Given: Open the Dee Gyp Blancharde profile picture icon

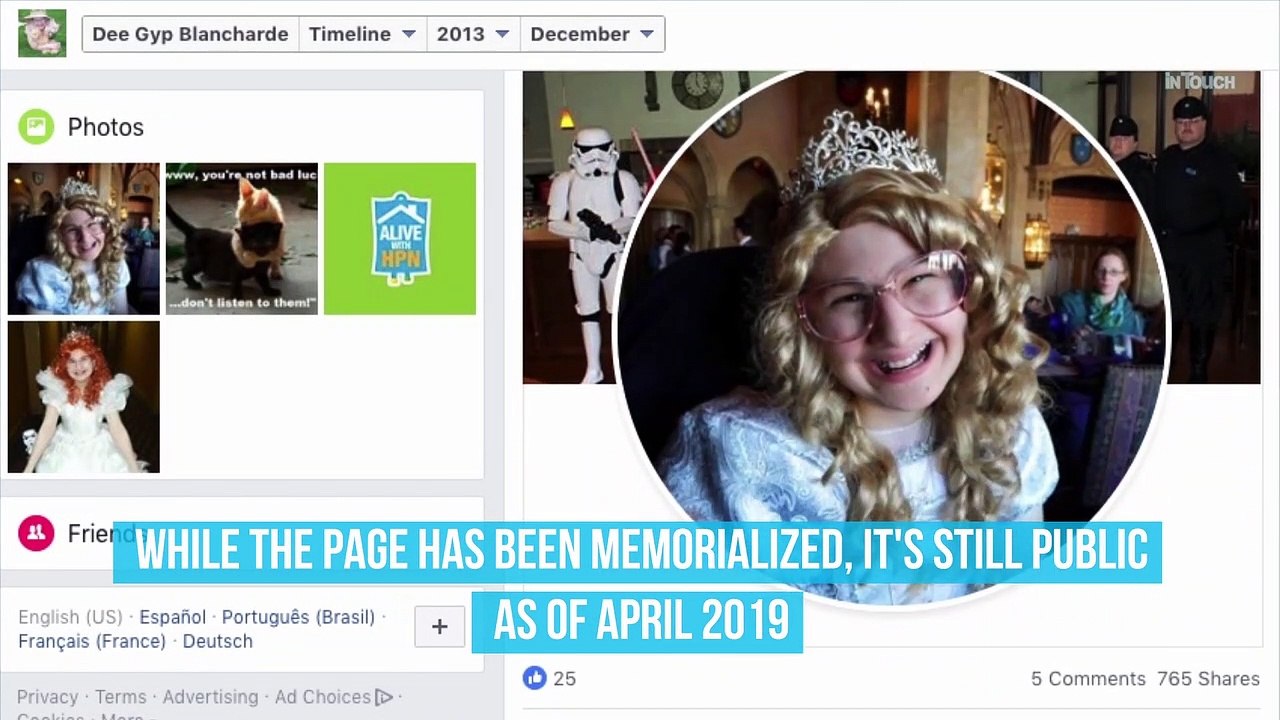Looking at the screenshot, I should 42,33.
